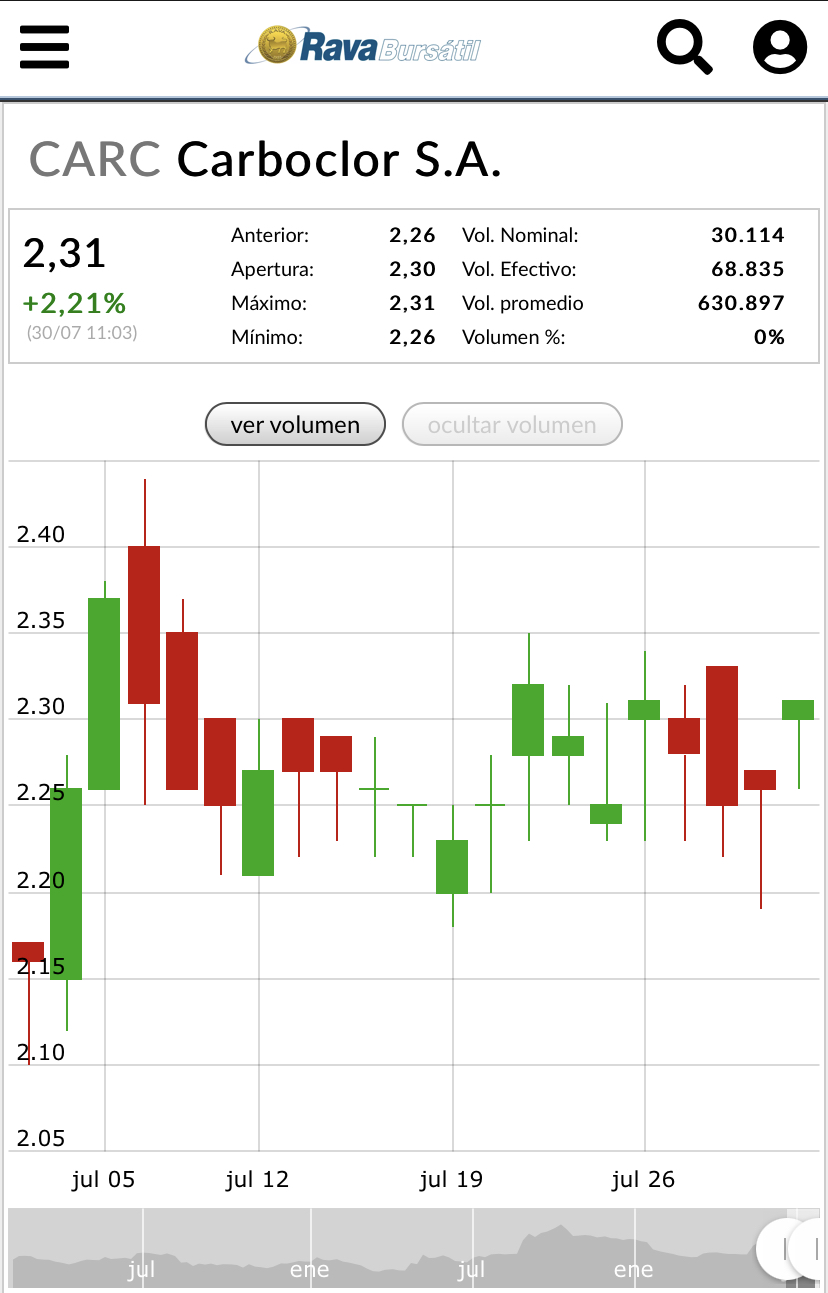
Task: Click the jul 26 date axis label
Action: point(644,1180)
